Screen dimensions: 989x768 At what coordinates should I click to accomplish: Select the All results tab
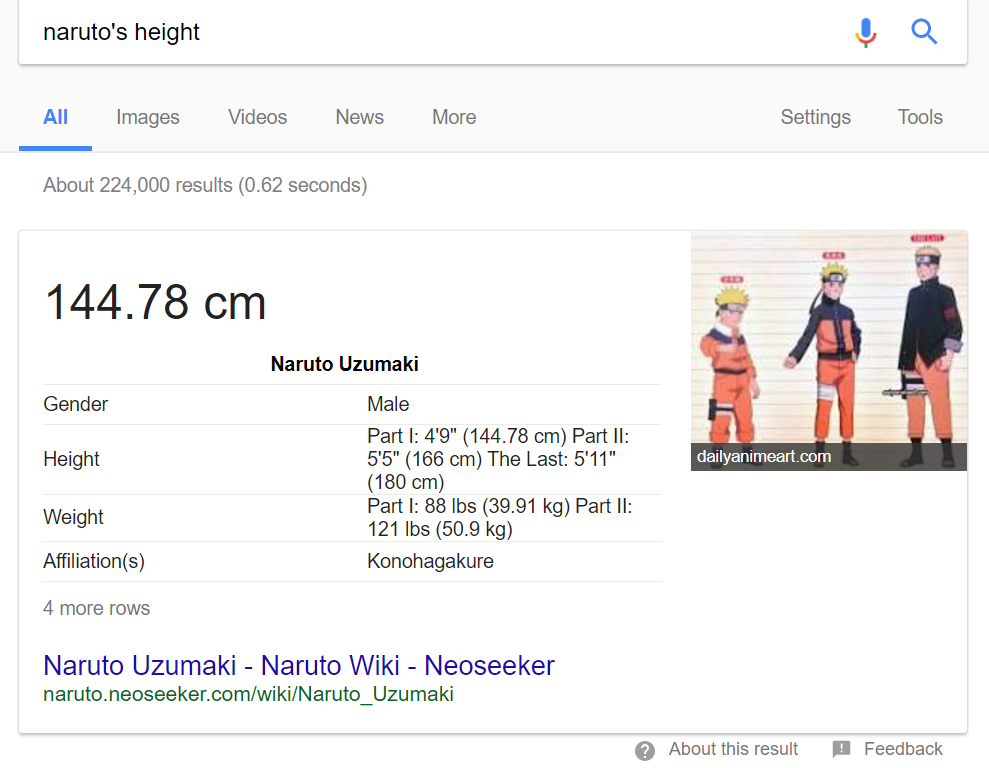tap(56, 117)
